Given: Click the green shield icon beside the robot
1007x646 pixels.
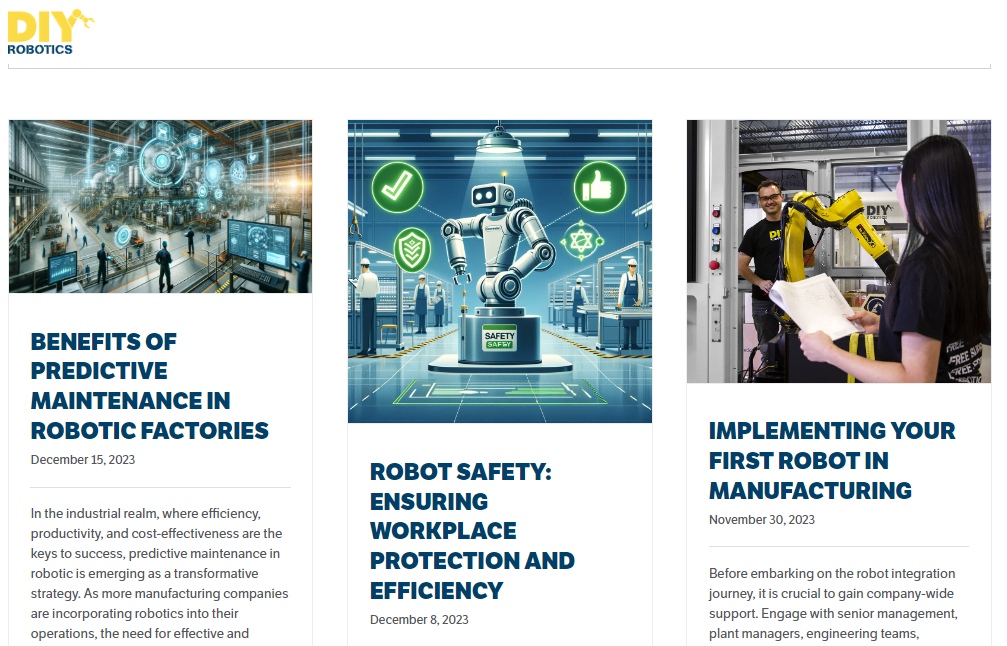Looking at the screenshot, I should (x=412, y=249).
